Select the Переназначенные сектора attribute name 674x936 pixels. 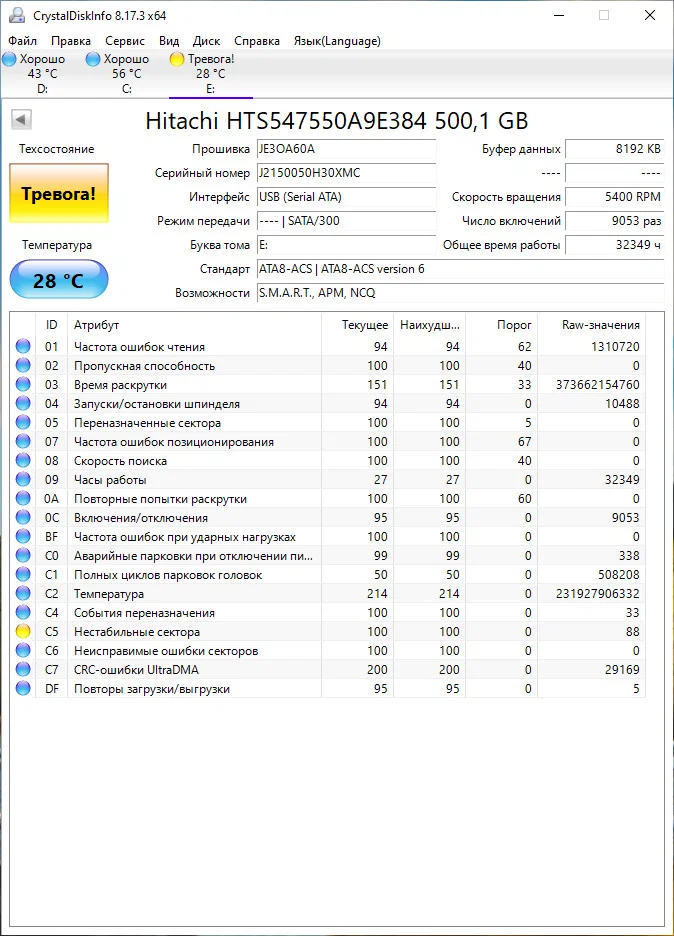click(x=147, y=423)
